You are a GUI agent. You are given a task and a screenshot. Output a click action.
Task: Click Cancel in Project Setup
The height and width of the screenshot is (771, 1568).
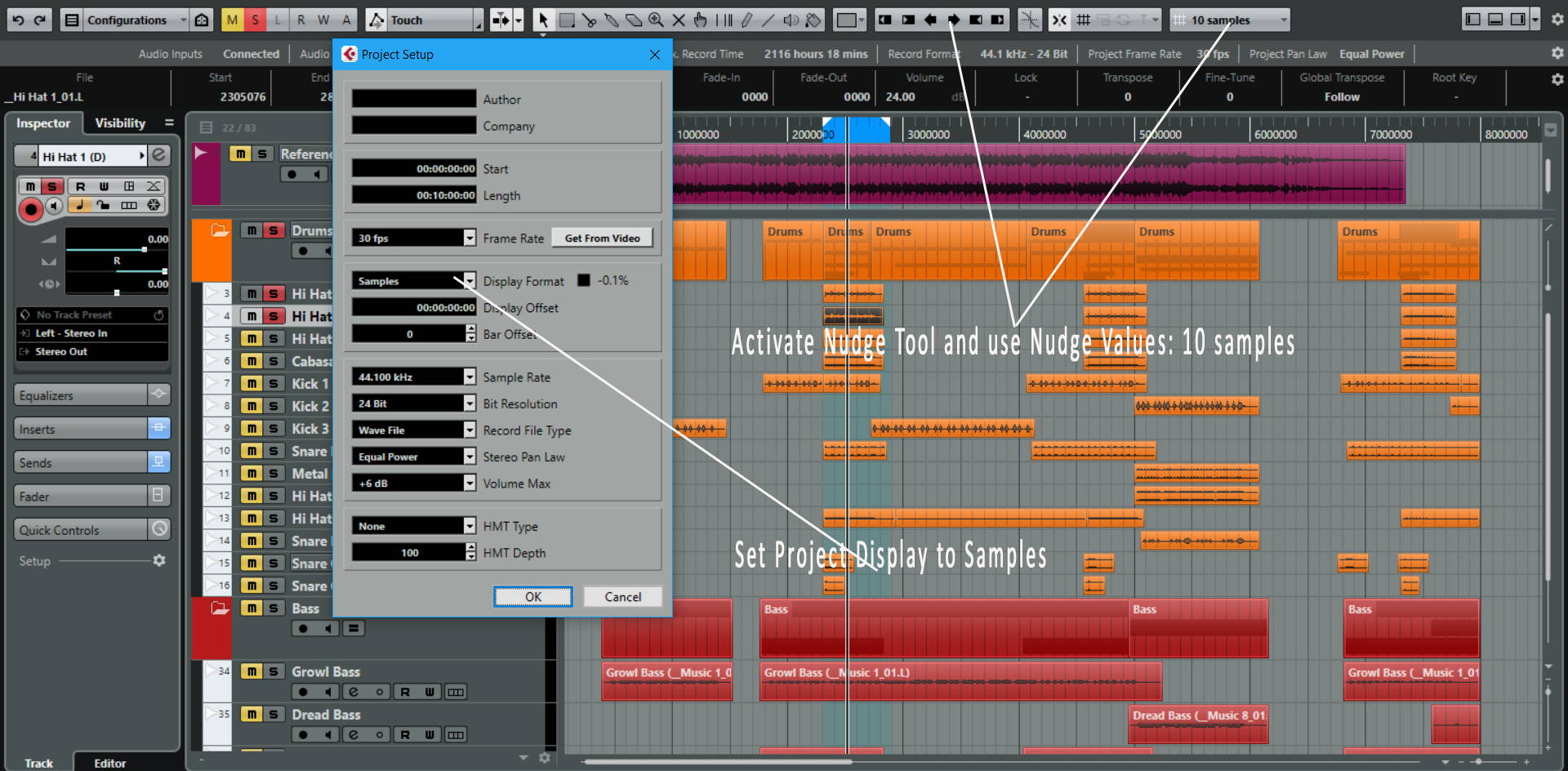click(622, 596)
